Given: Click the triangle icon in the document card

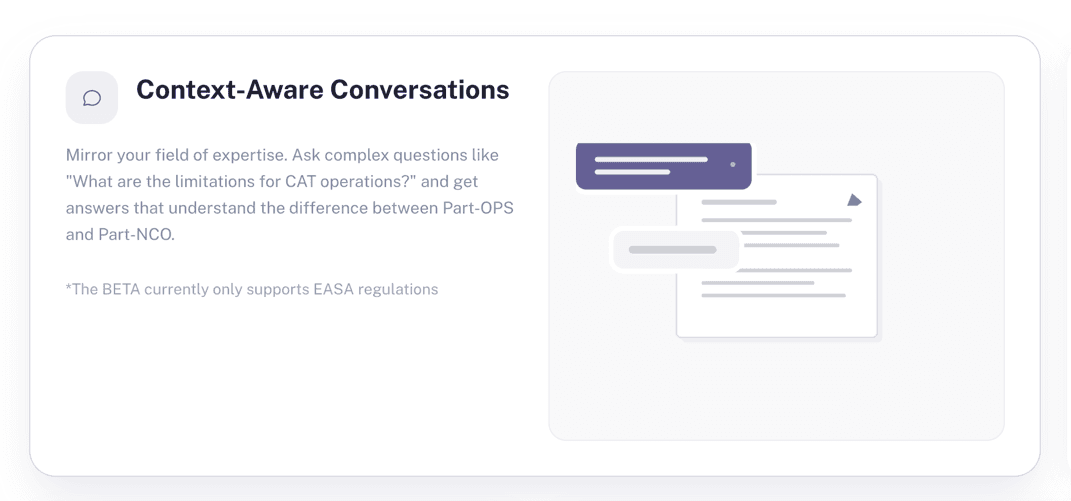Looking at the screenshot, I should [x=854, y=200].
